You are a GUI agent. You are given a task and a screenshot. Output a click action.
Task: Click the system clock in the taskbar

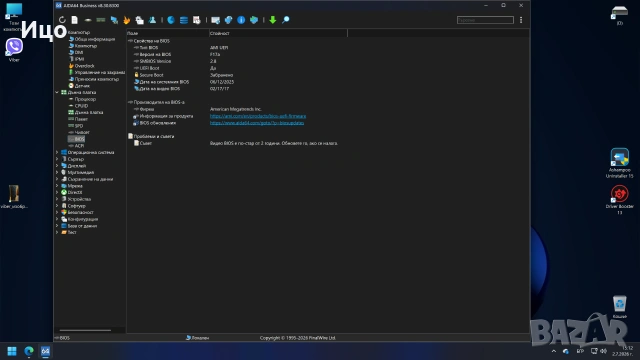(x=622, y=351)
